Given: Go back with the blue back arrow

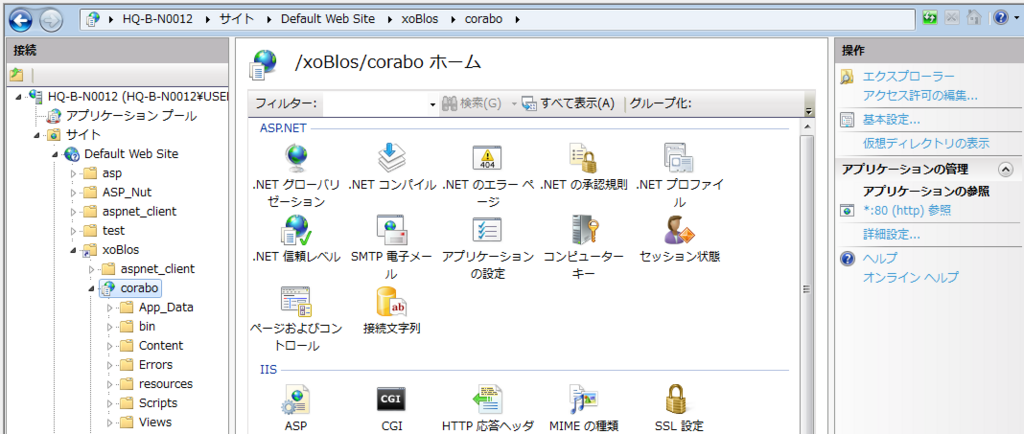Looking at the screenshot, I should pos(22,20).
